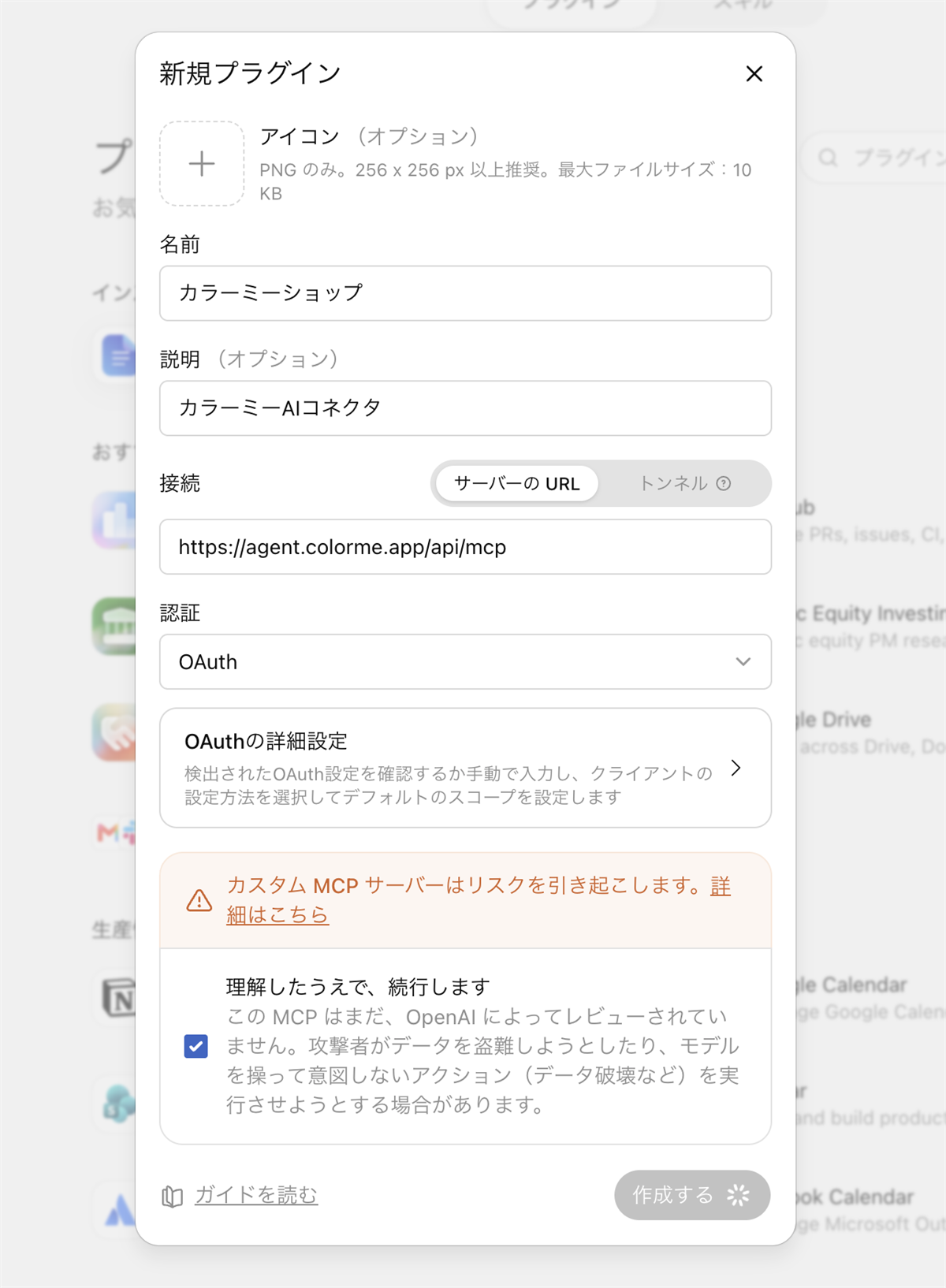Click the handshake icon behind the dialog

(x=115, y=732)
